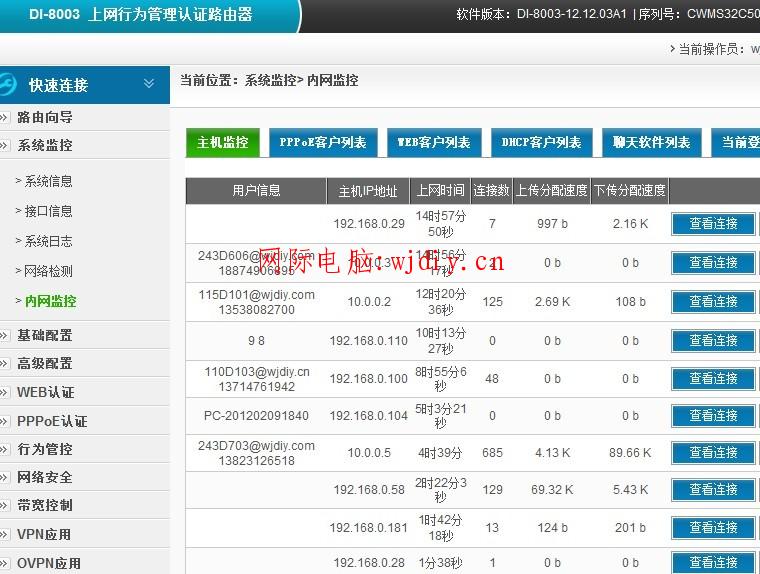The image size is (760, 574).
Task: Open the 系统日志 page
Action: 48,241
